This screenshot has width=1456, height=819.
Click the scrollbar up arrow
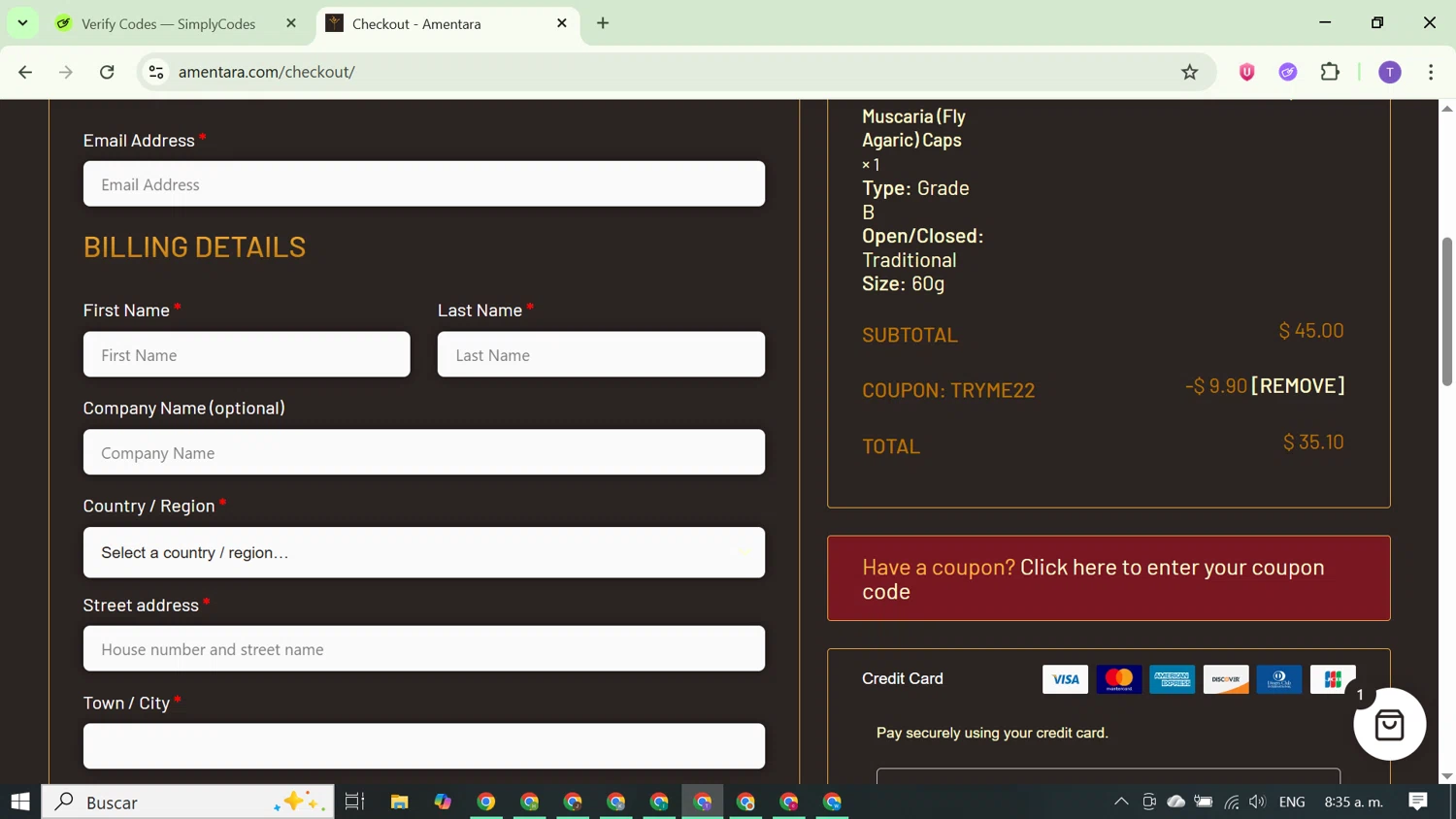click(x=1447, y=108)
